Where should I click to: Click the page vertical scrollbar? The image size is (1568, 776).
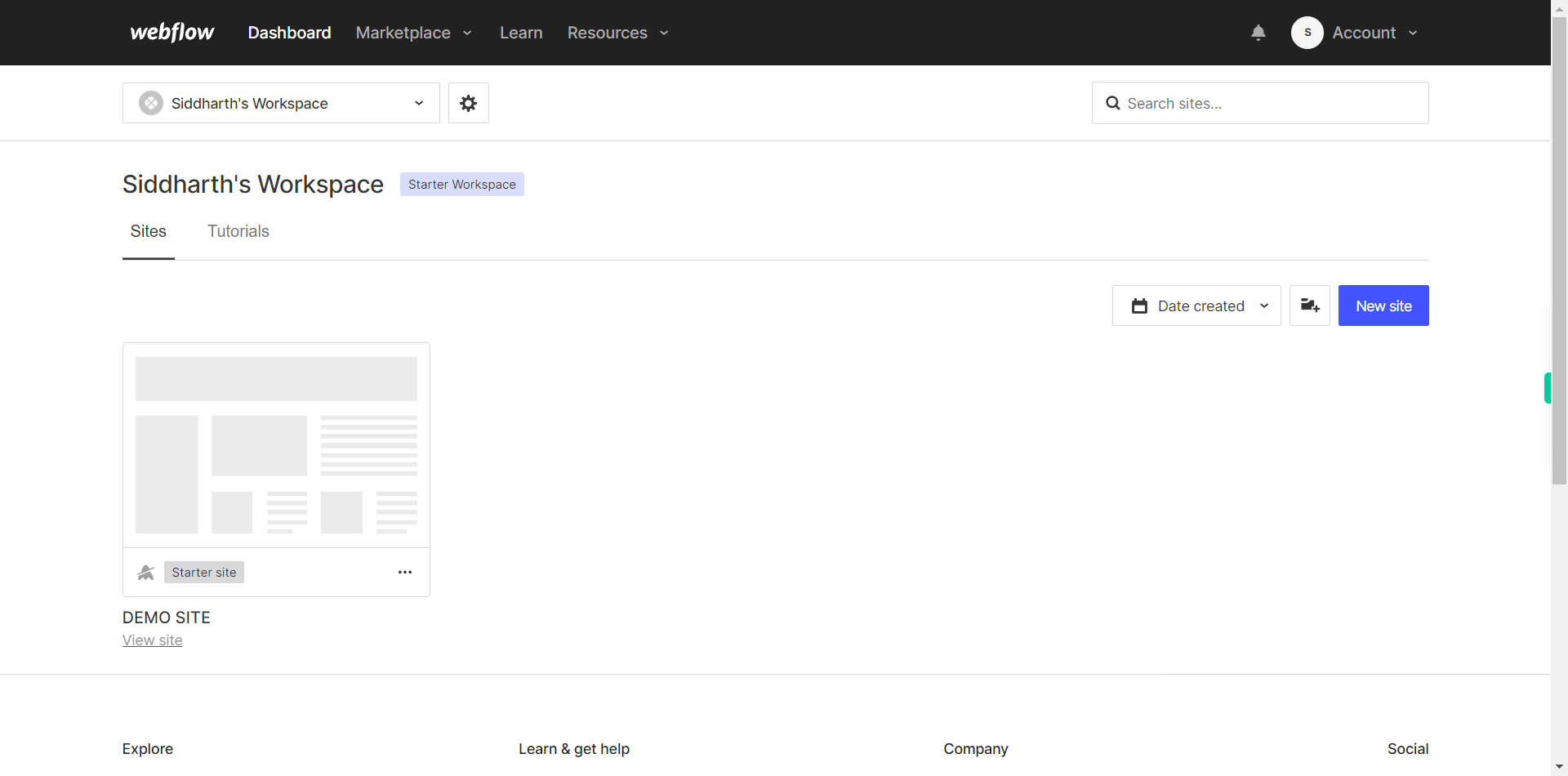tap(1559, 249)
